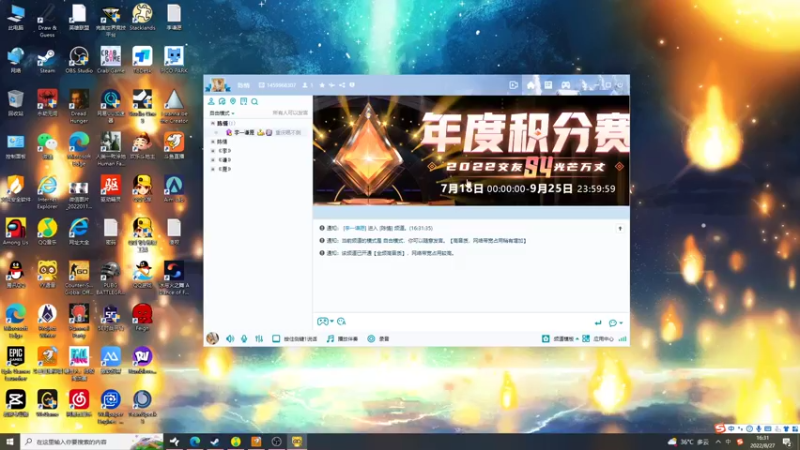Open the home icon in YY header
The image size is (800, 450).
point(531,85)
